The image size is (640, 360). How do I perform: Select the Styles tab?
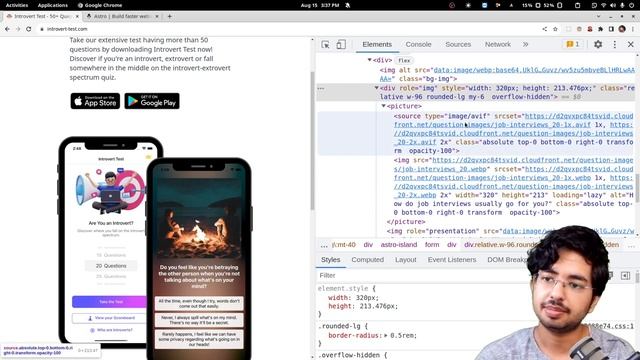click(x=331, y=260)
